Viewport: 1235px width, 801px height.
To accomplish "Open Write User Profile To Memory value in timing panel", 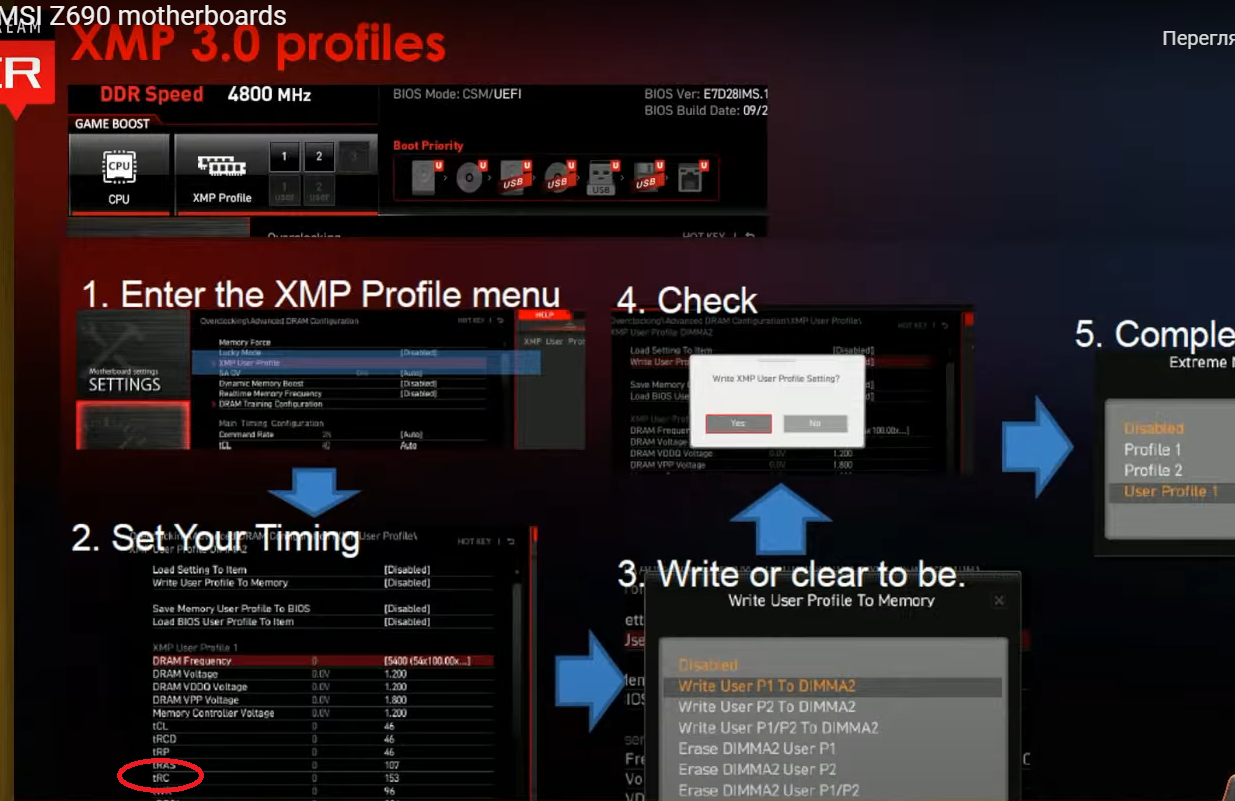I will coord(407,583).
